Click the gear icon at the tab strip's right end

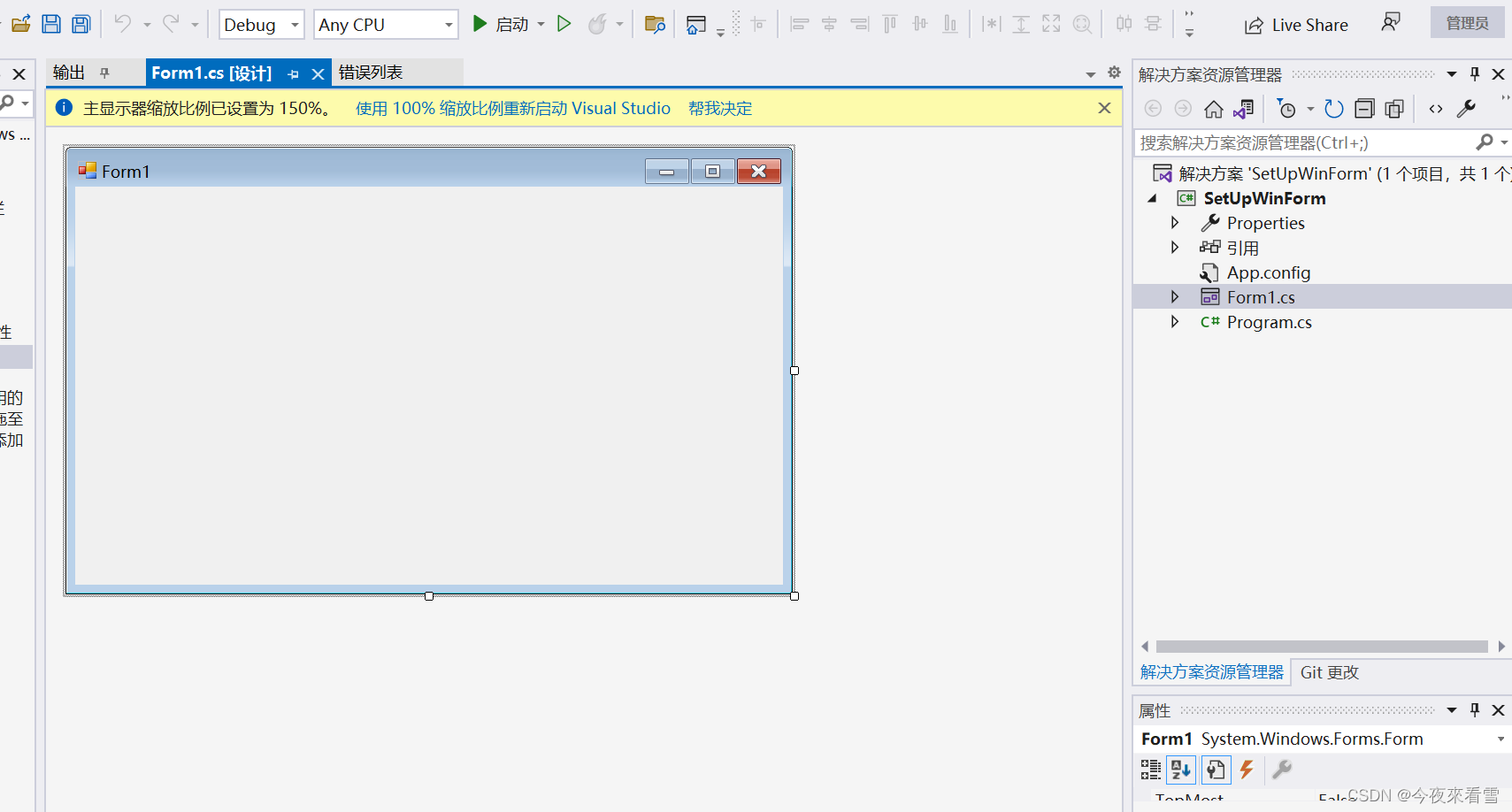point(1114,73)
